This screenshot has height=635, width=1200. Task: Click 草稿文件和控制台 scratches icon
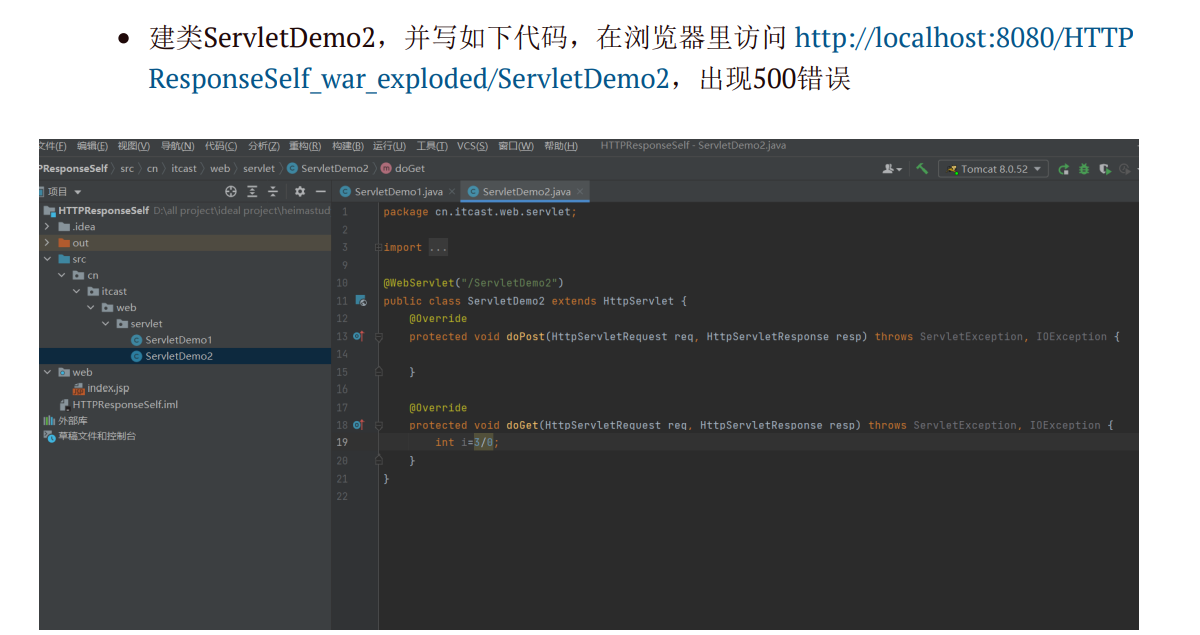point(49,436)
